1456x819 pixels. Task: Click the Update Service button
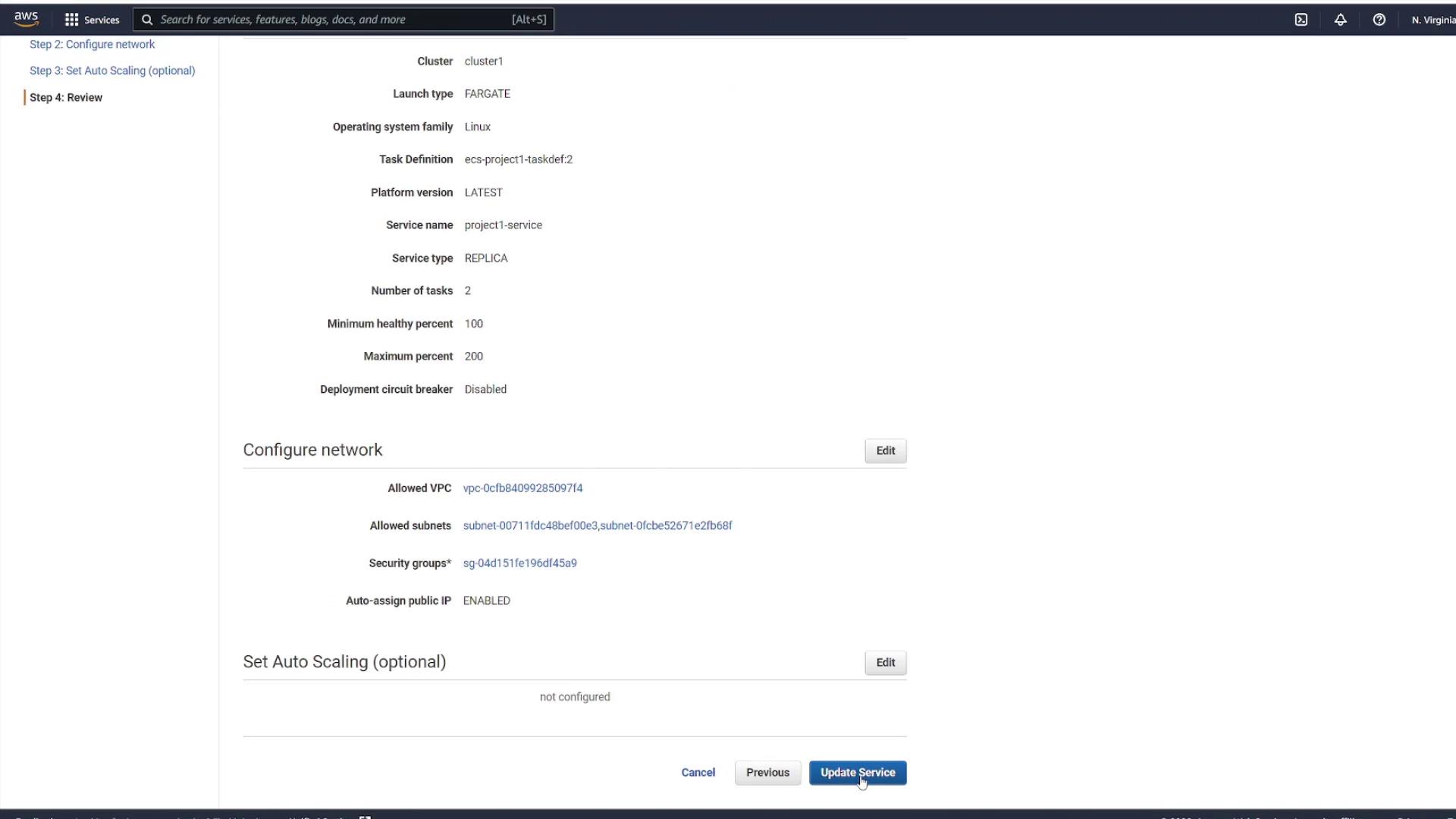(857, 772)
